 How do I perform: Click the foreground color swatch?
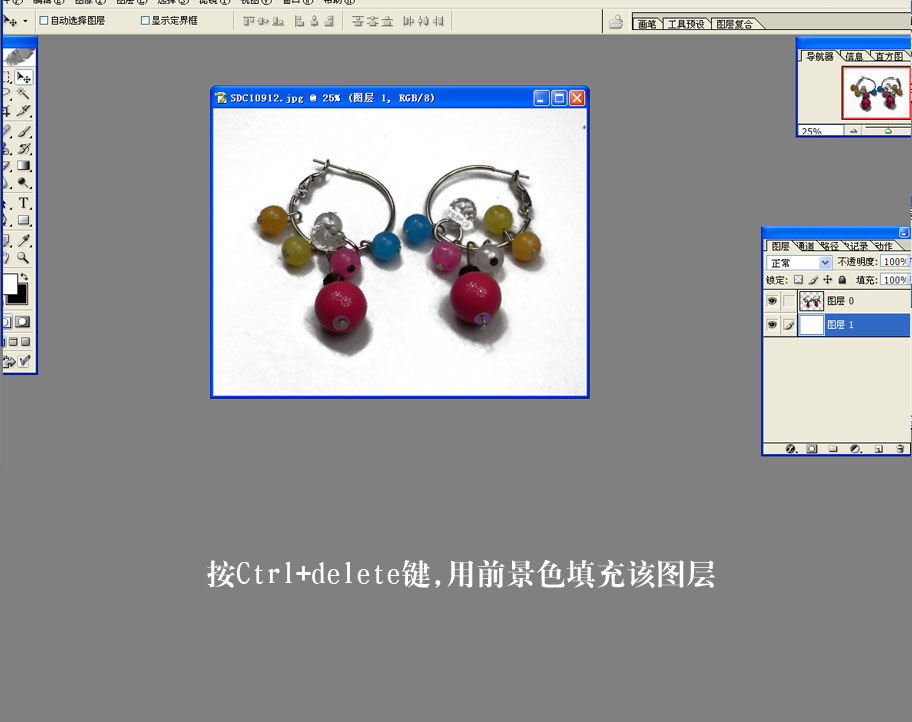click(10, 284)
